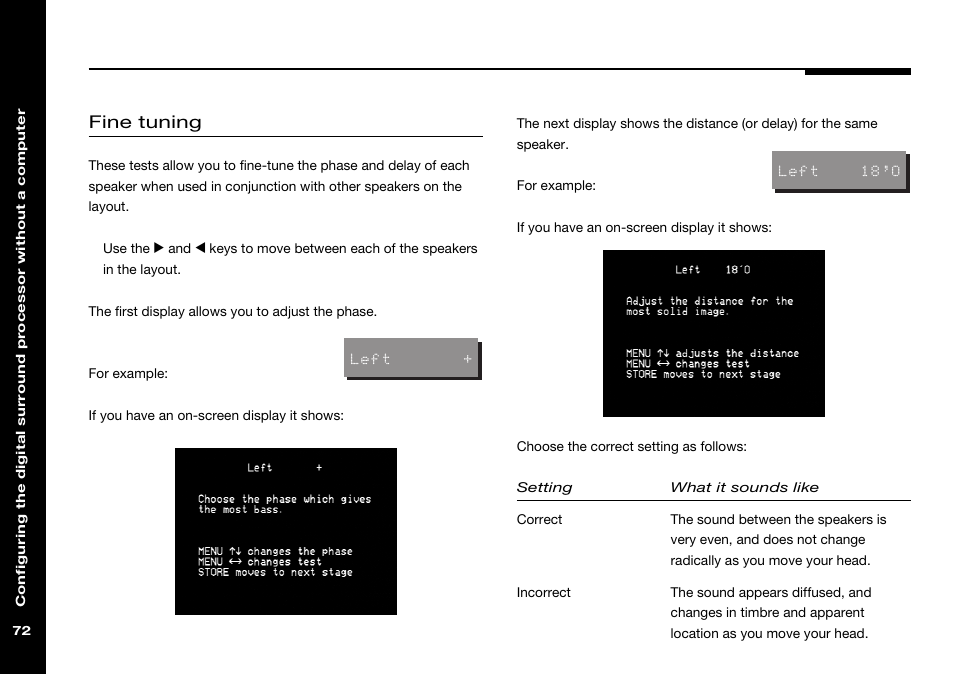Click 'MENU ↑↓ adjusts the distance' line
This screenshot has width=954, height=674.
pos(712,353)
